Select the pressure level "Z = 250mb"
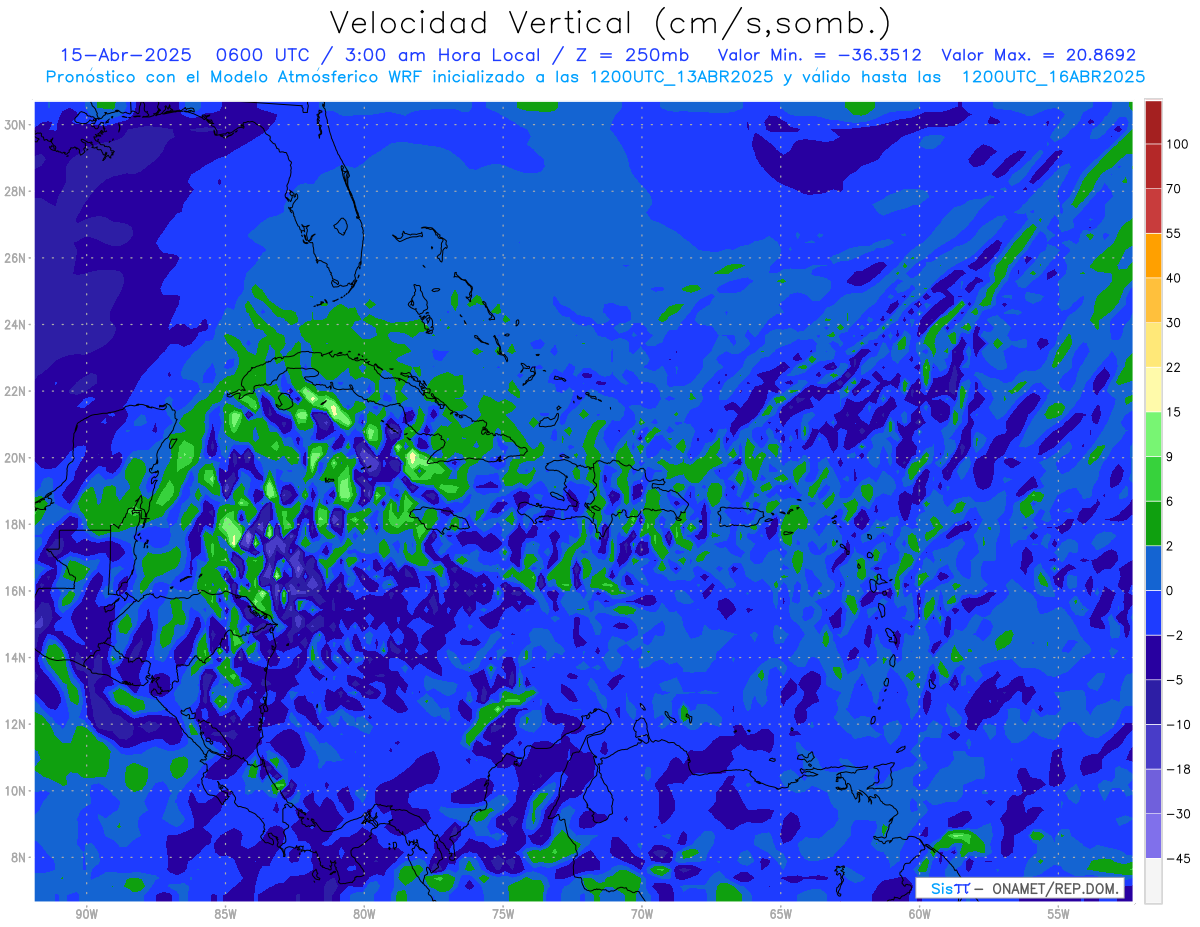Screen dimensions: 1200x927 (x=631, y=55)
